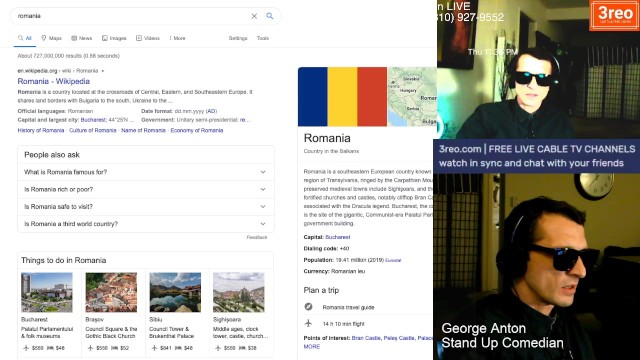Open the Images search tab
Image resolution: width=640 pixels, height=360 pixels.
(x=114, y=38)
